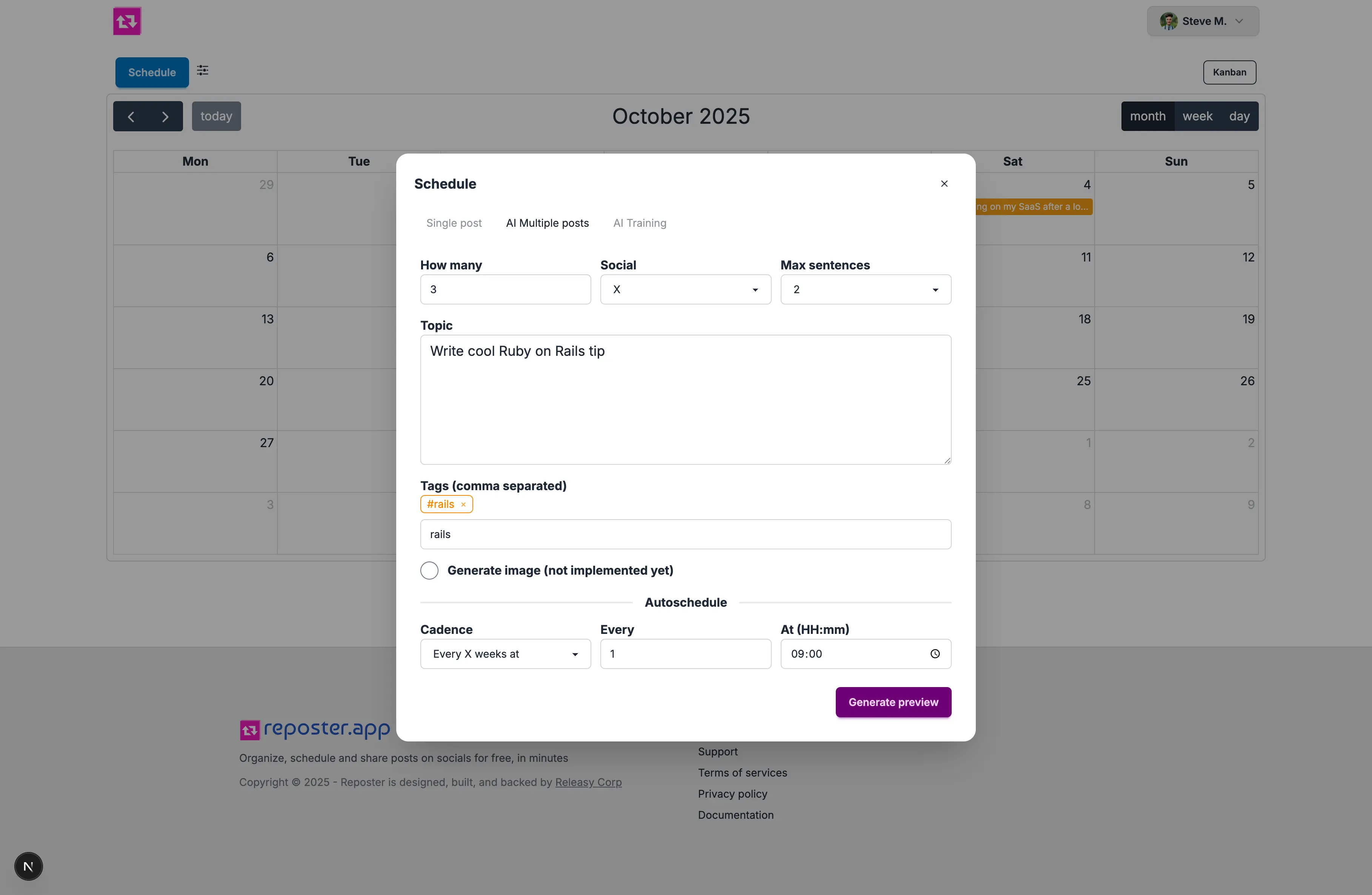Open the Social network dropdown
Screen dimensions: 1372x895
(685, 289)
